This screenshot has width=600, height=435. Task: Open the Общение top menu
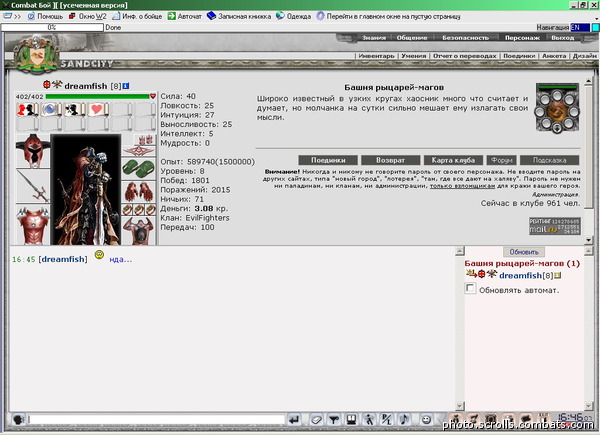tap(412, 37)
